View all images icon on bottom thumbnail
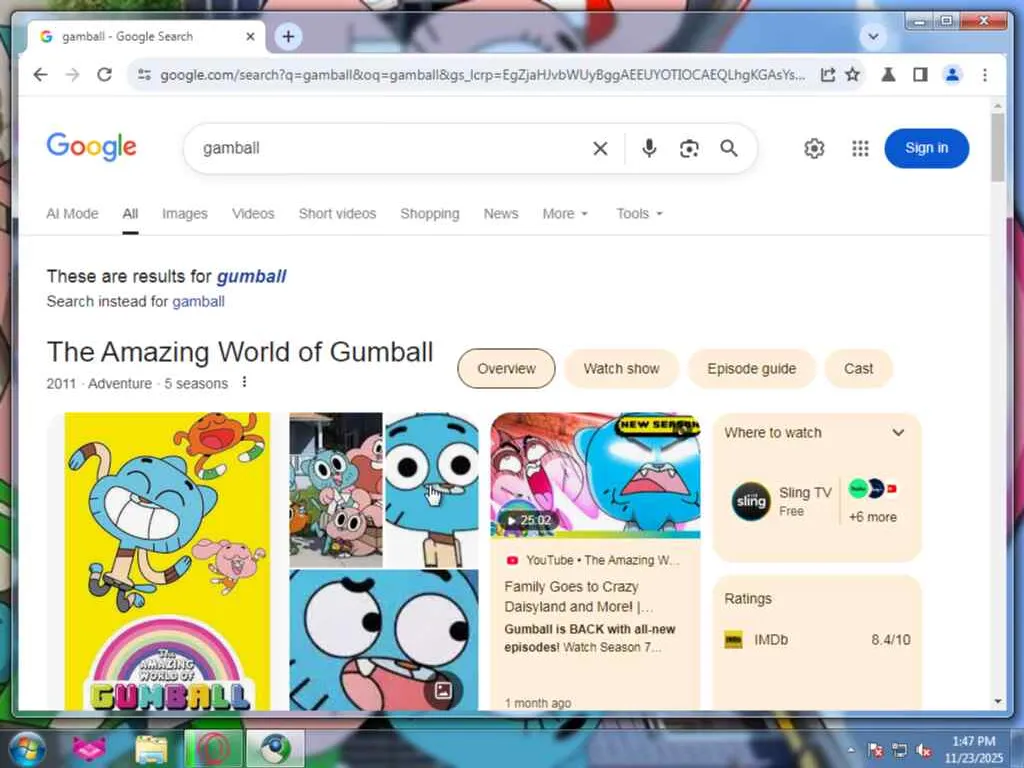The image size is (1024, 768). click(x=443, y=690)
